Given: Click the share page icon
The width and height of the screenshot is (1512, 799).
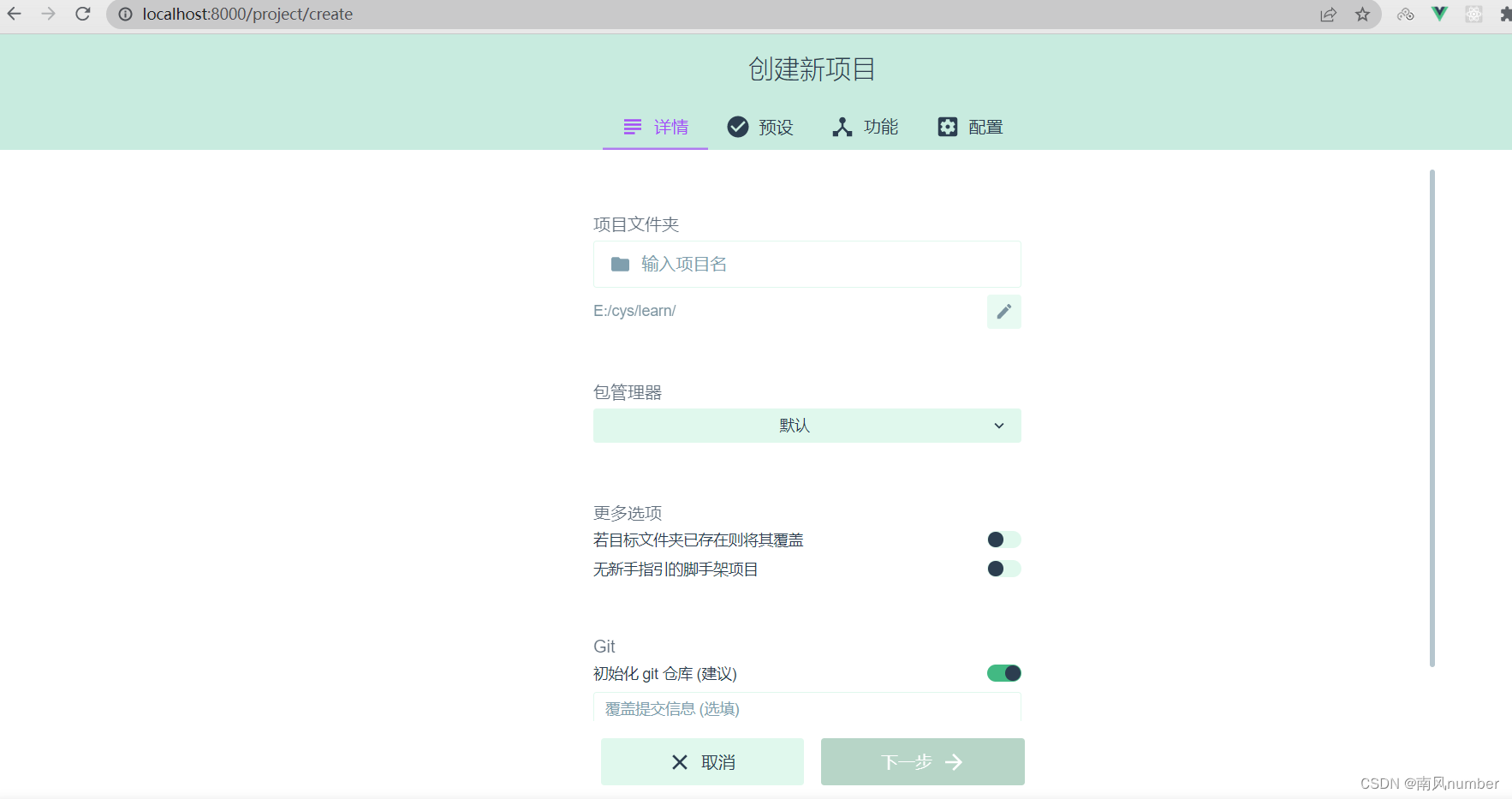Looking at the screenshot, I should [1329, 15].
